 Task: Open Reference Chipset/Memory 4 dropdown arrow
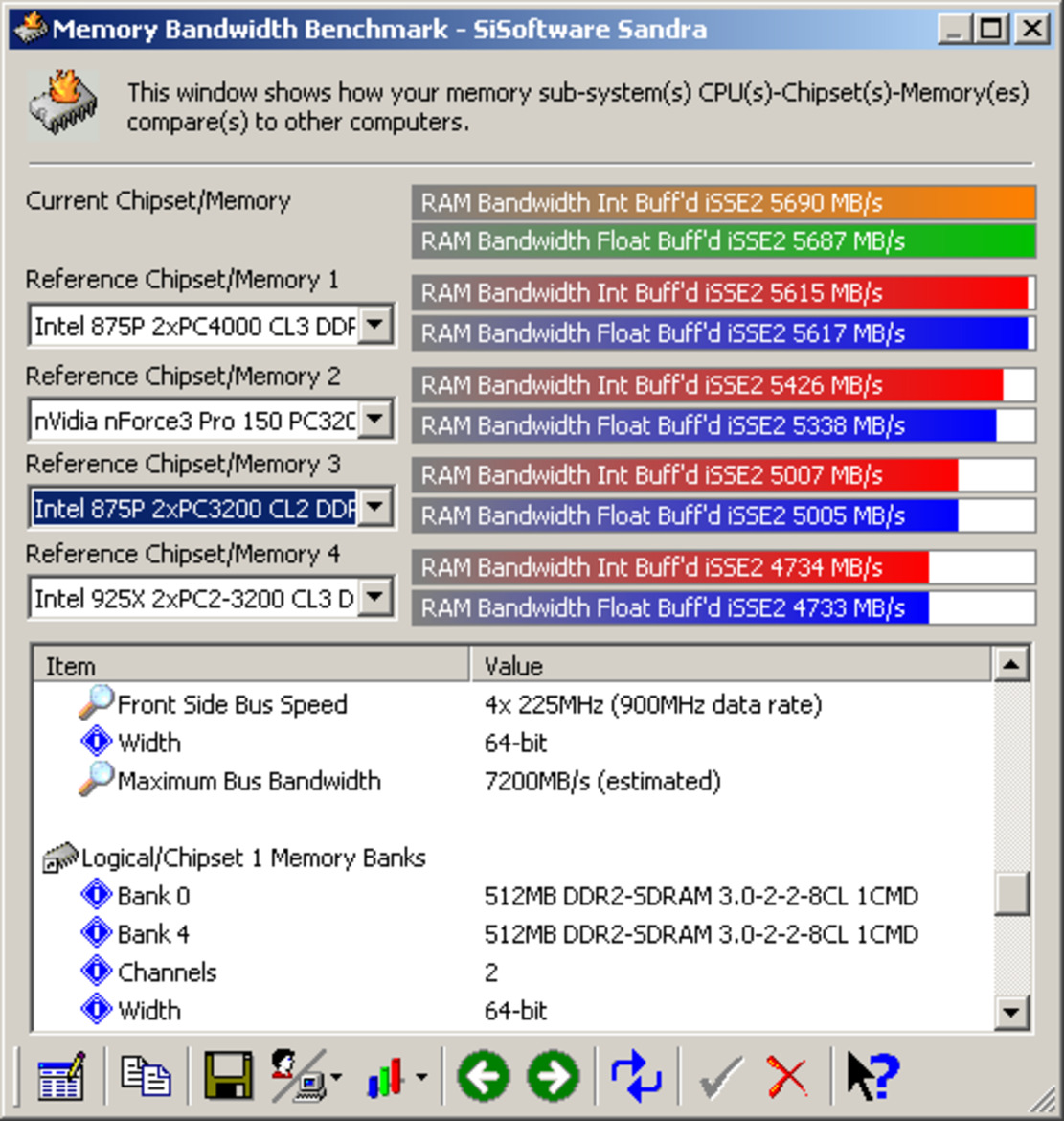point(375,597)
